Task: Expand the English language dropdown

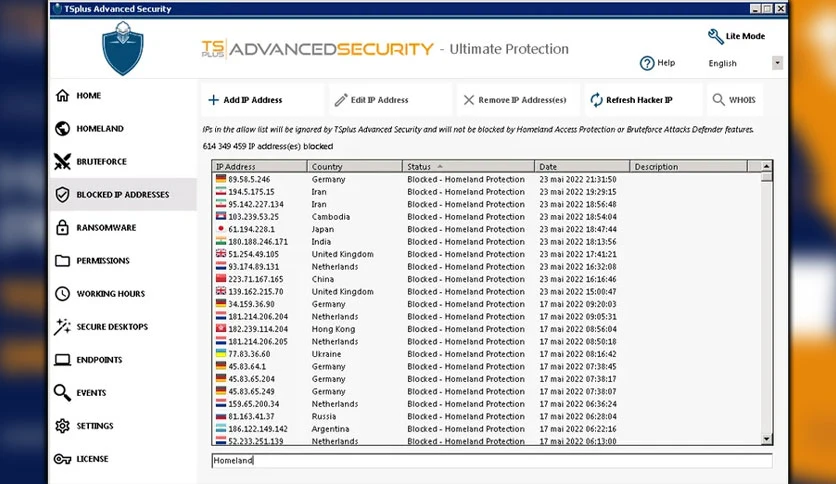Action: click(777, 63)
